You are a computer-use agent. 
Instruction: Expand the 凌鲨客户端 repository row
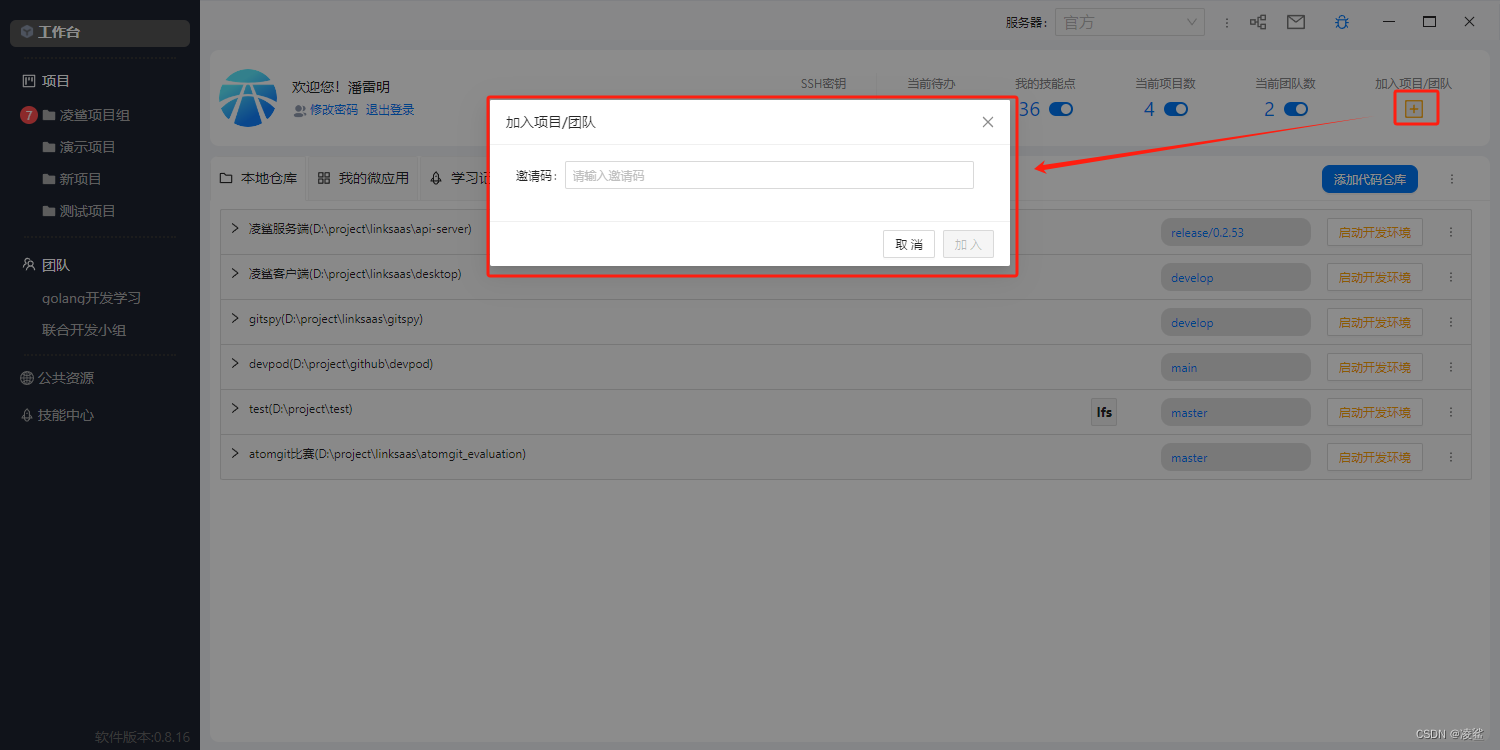click(235, 274)
